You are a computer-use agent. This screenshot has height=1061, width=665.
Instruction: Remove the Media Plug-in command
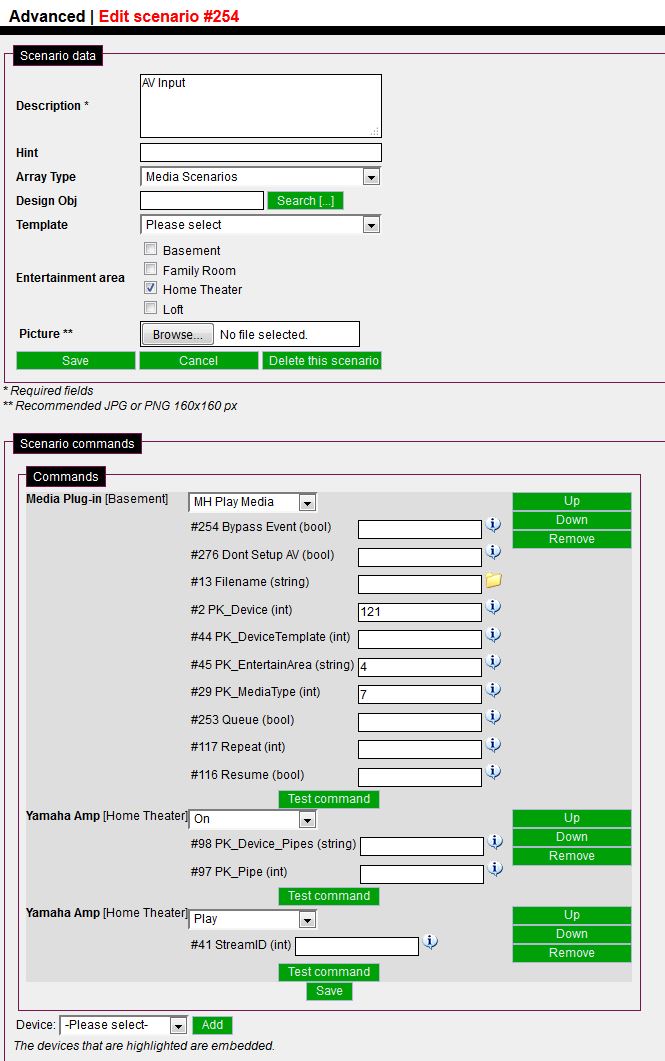point(572,539)
